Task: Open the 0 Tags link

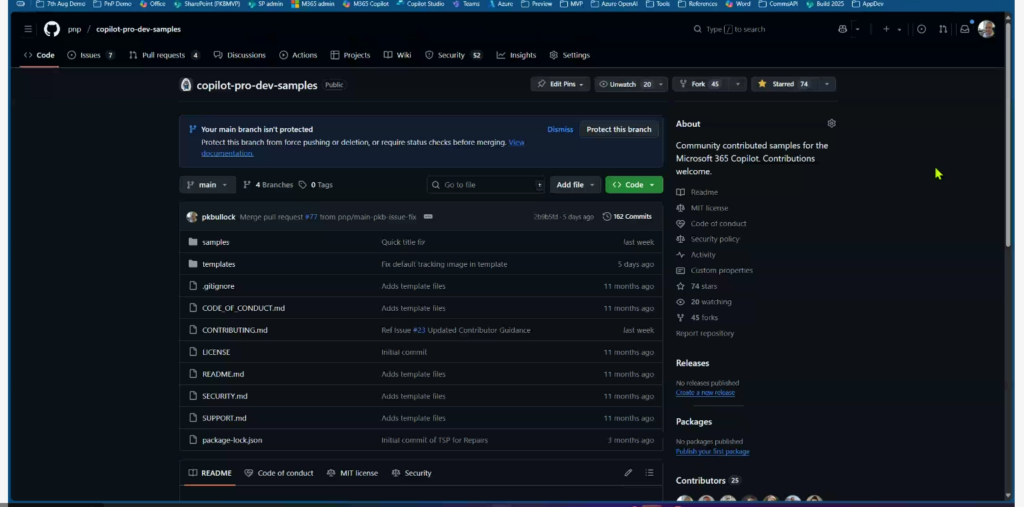Action: (x=316, y=185)
